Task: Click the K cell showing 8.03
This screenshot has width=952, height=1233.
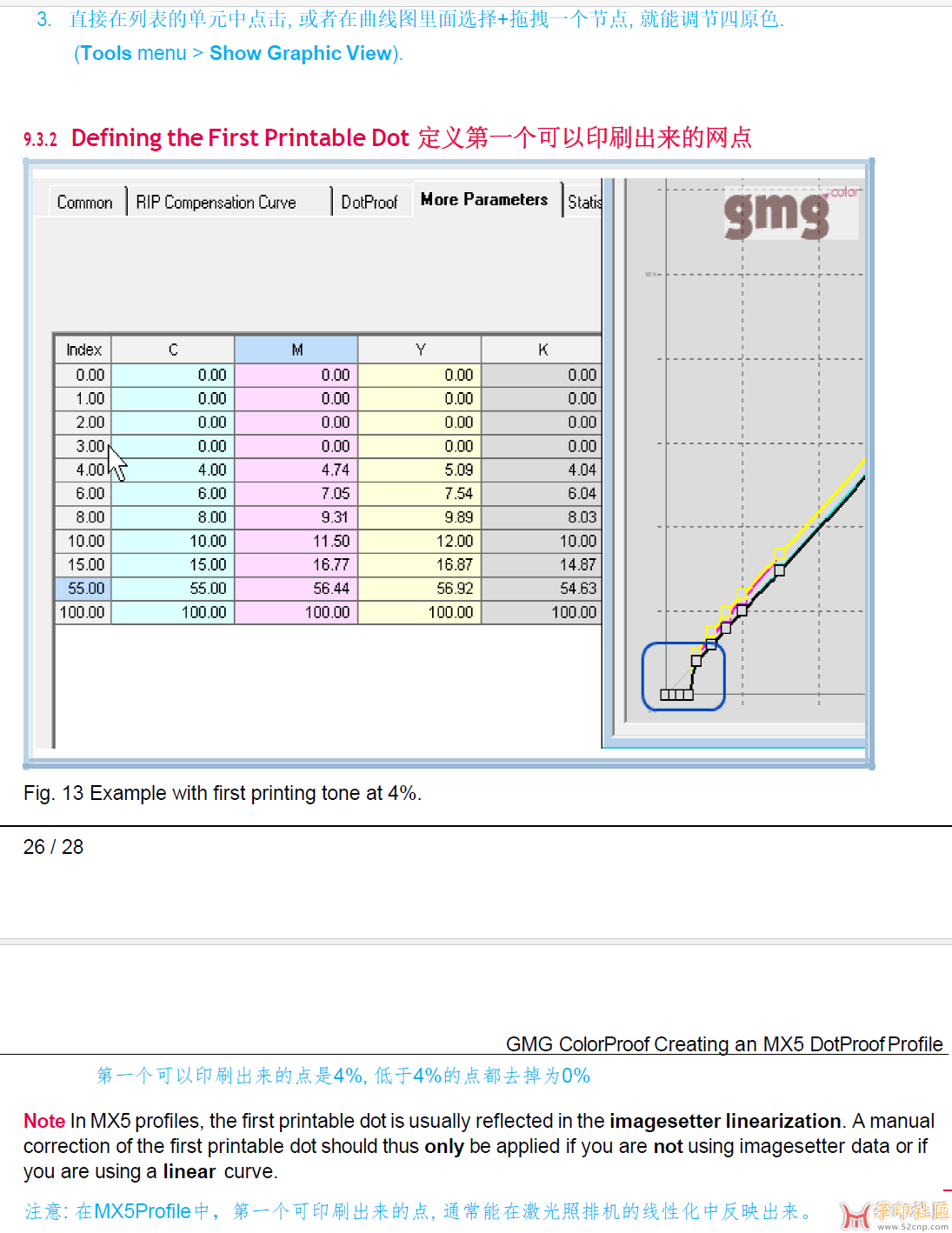Action: point(543,517)
